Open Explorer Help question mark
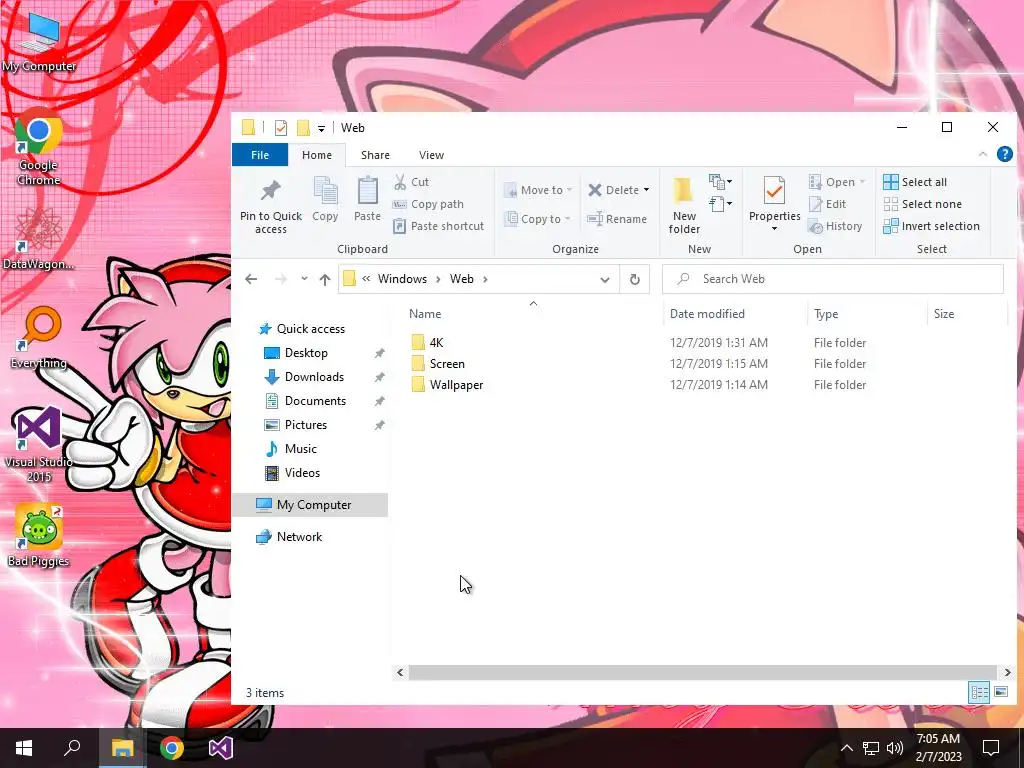Image resolution: width=1024 pixels, height=768 pixels. click(1004, 154)
